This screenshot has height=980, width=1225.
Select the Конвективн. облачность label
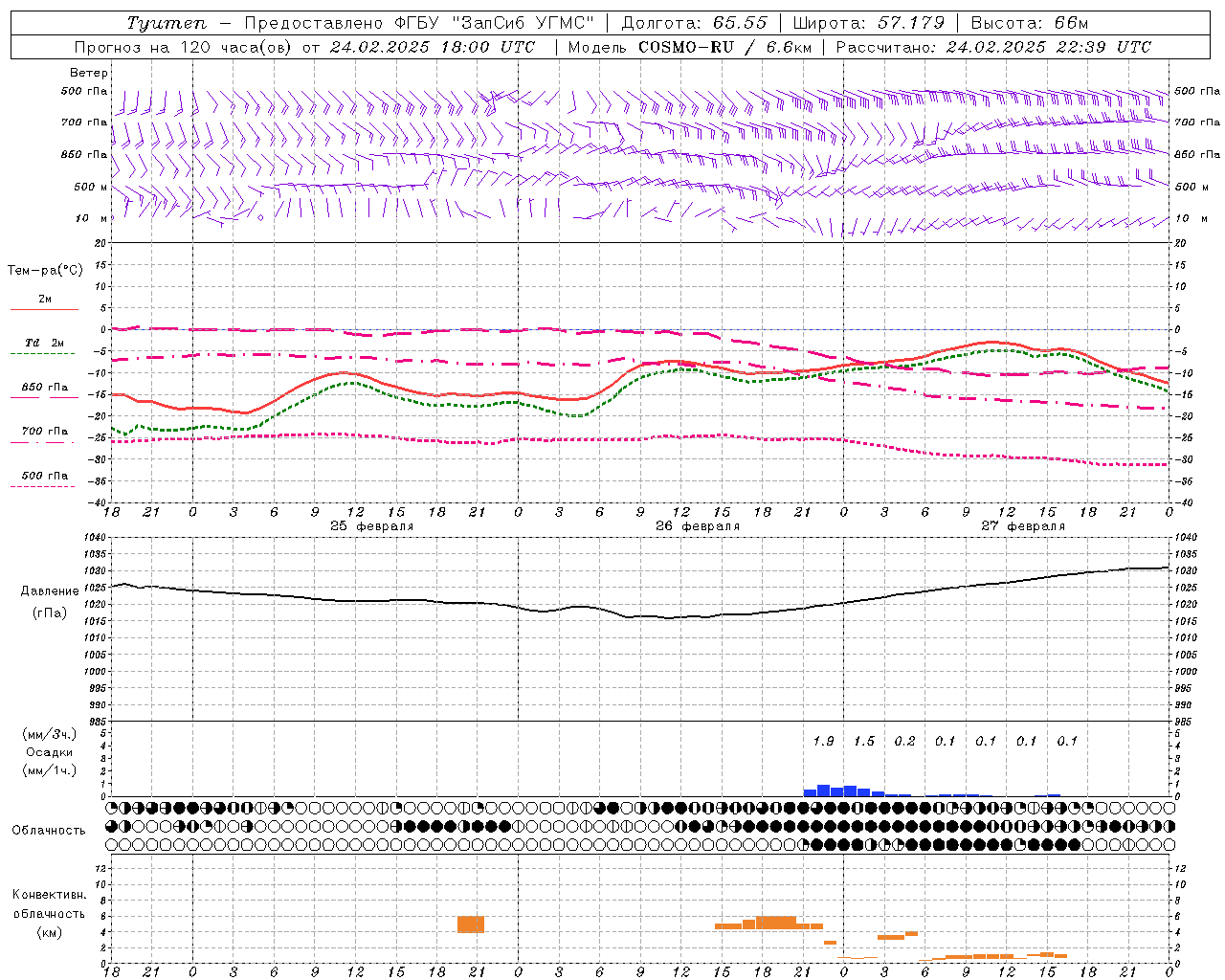point(49,913)
